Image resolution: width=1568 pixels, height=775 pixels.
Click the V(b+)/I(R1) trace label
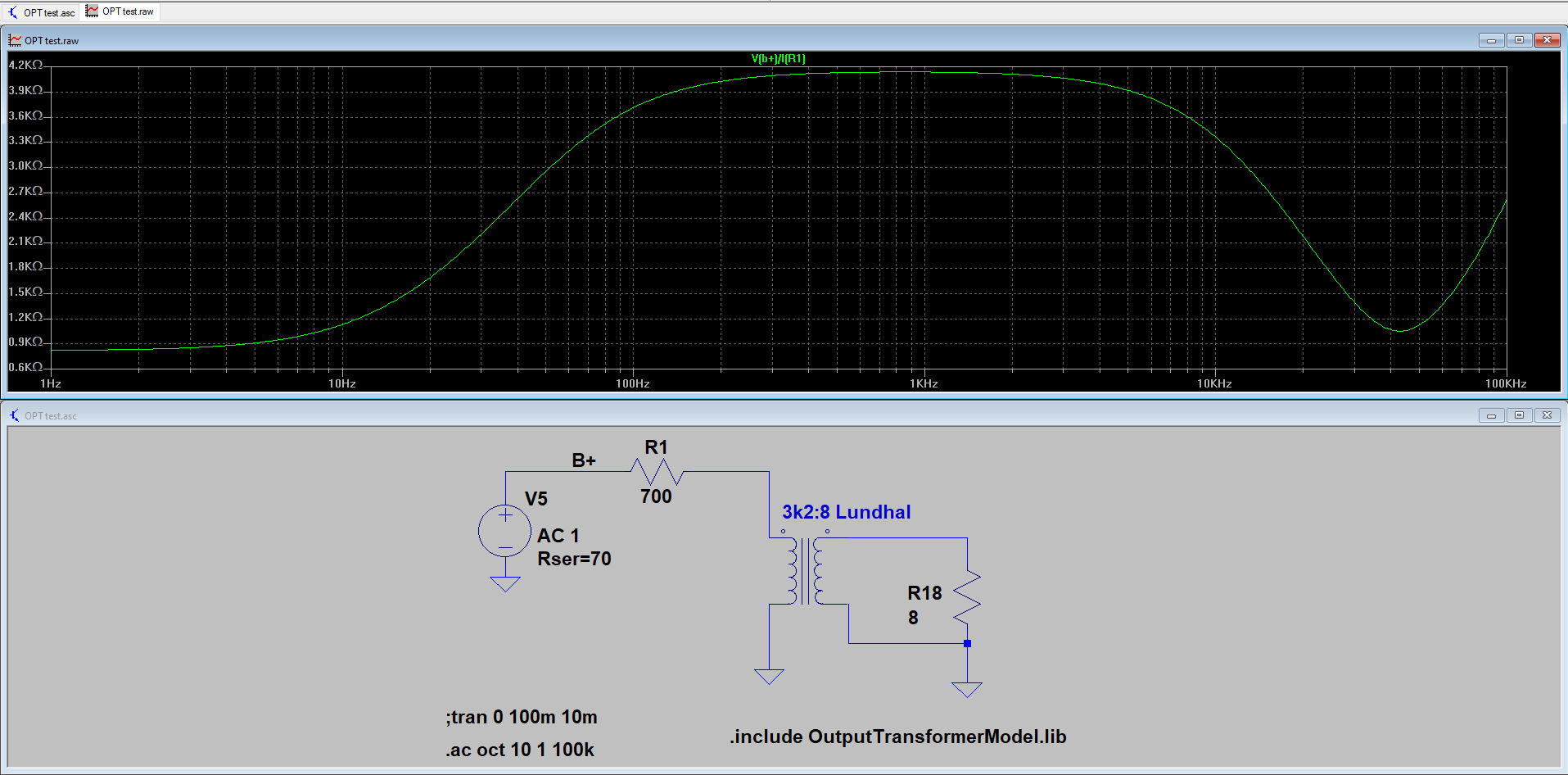(x=778, y=58)
